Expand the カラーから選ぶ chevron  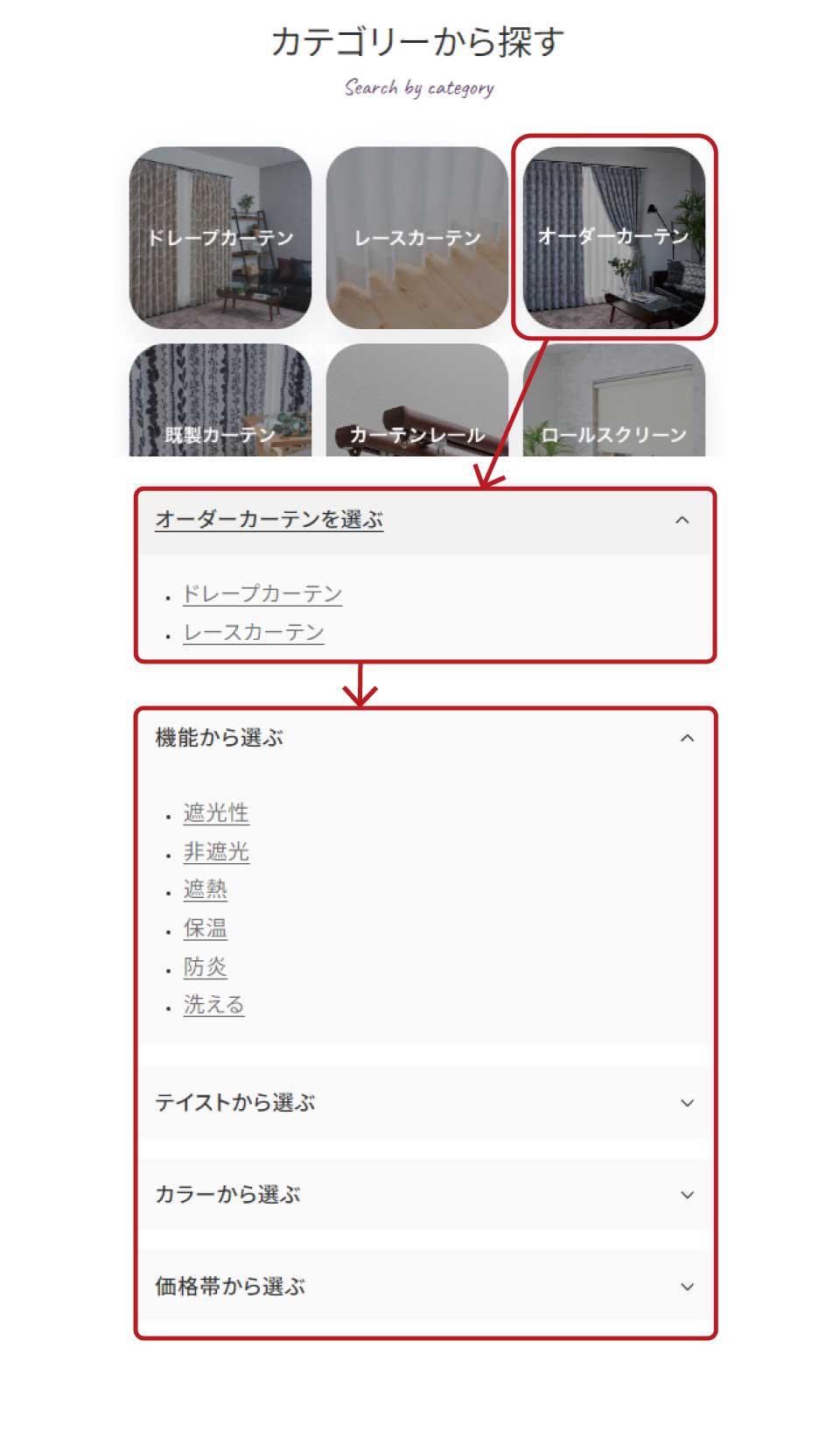(x=688, y=1195)
